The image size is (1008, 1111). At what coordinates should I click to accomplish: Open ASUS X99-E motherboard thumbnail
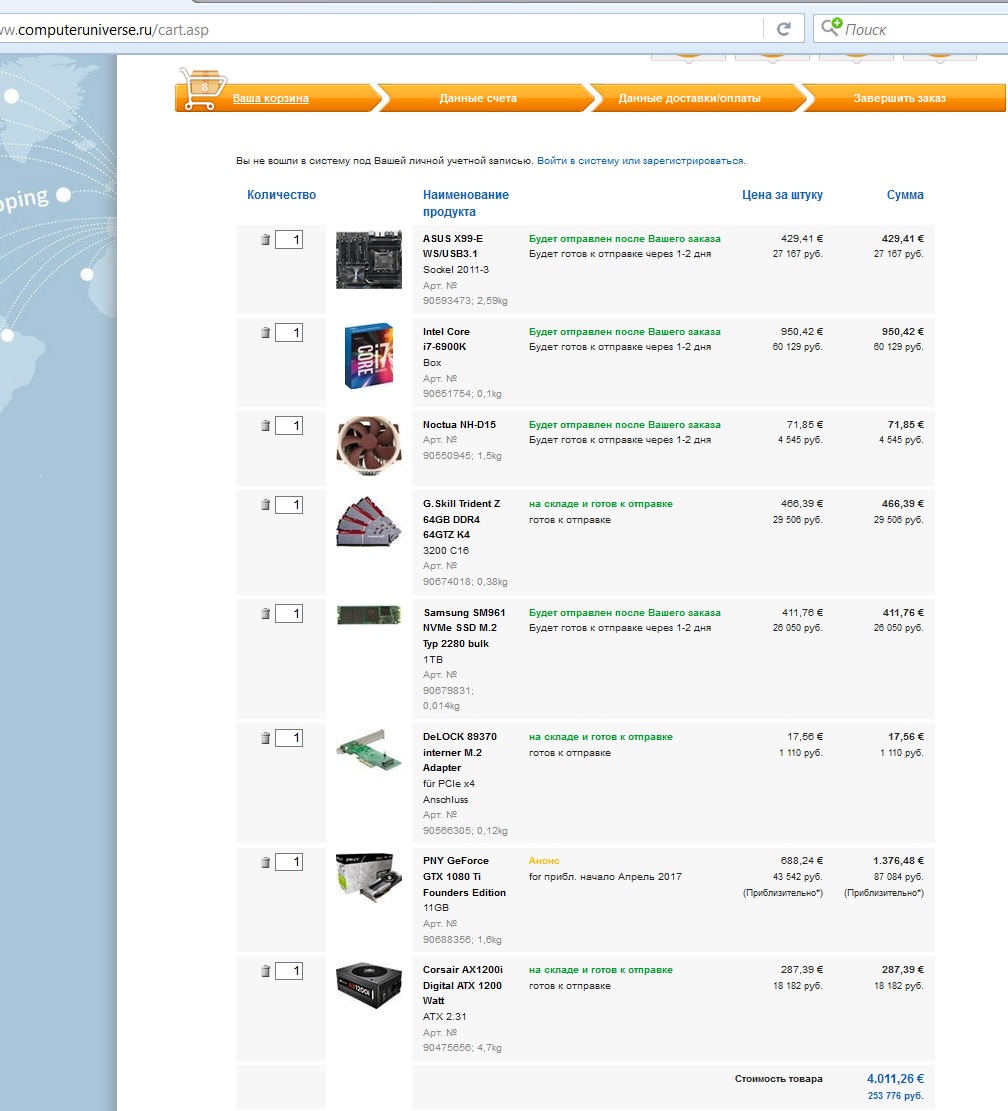(x=368, y=259)
